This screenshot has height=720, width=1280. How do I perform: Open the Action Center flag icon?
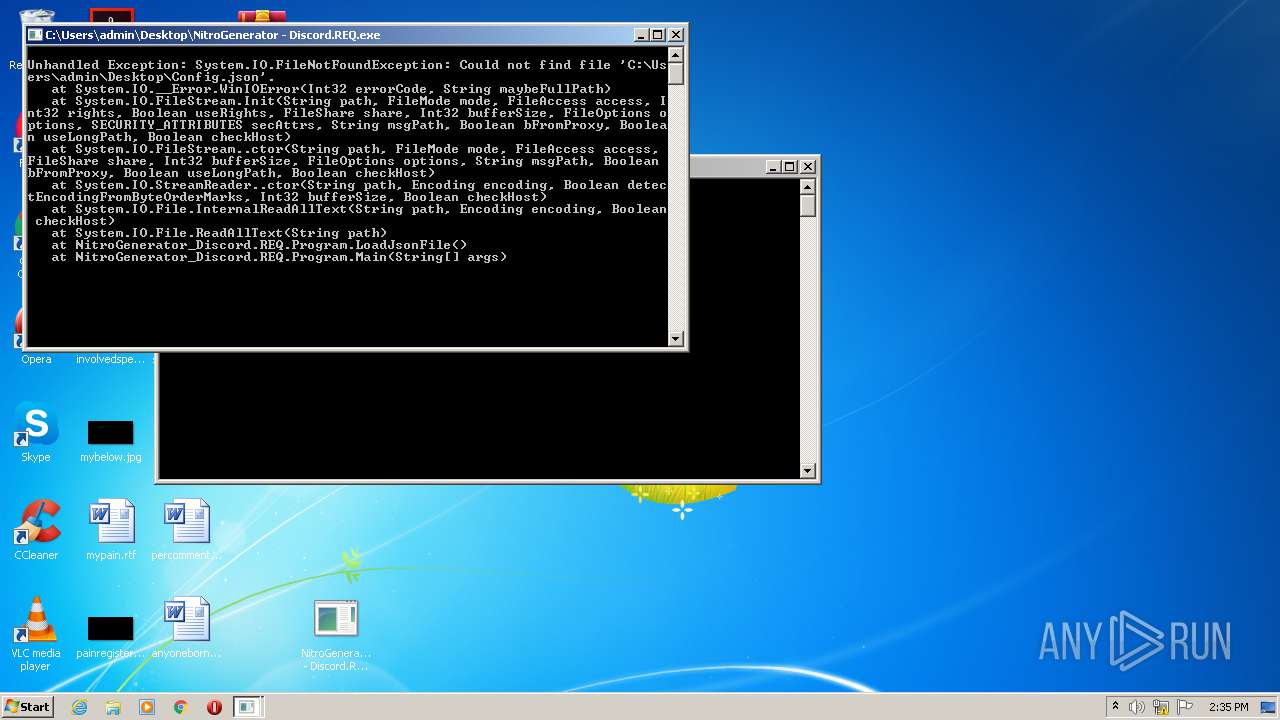[x=1185, y=707]
